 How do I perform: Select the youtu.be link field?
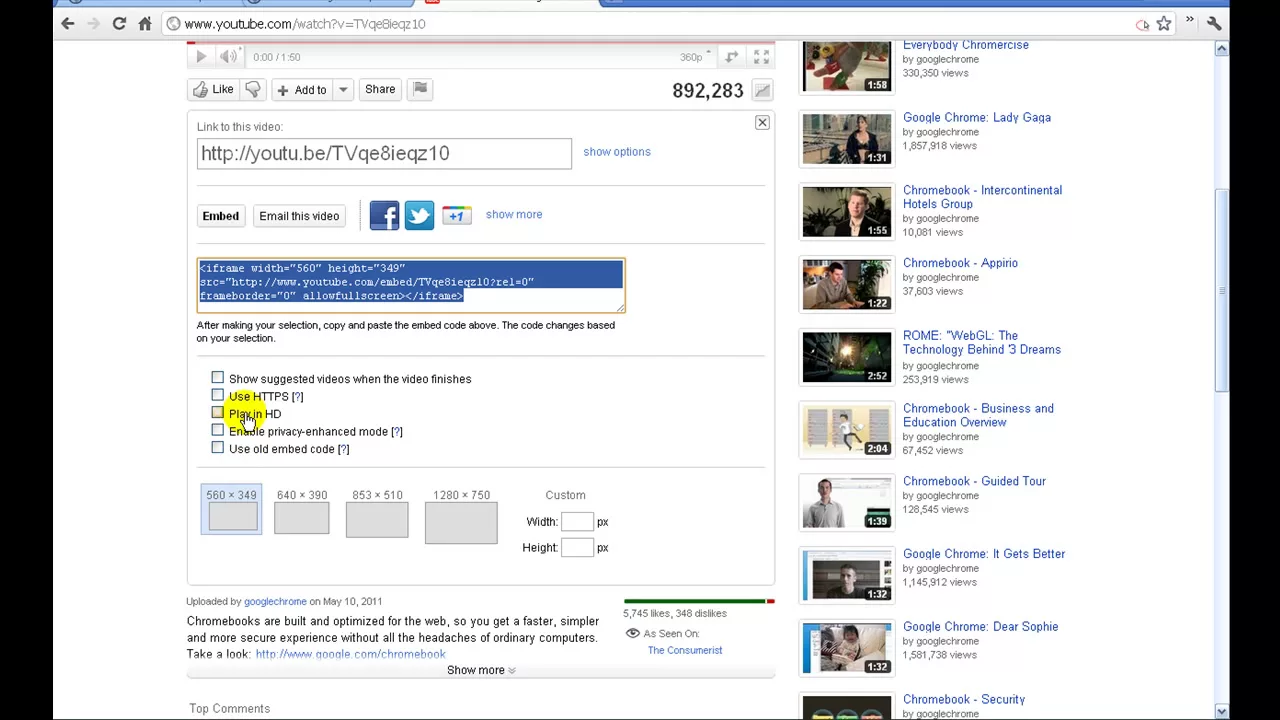[384, 153]
